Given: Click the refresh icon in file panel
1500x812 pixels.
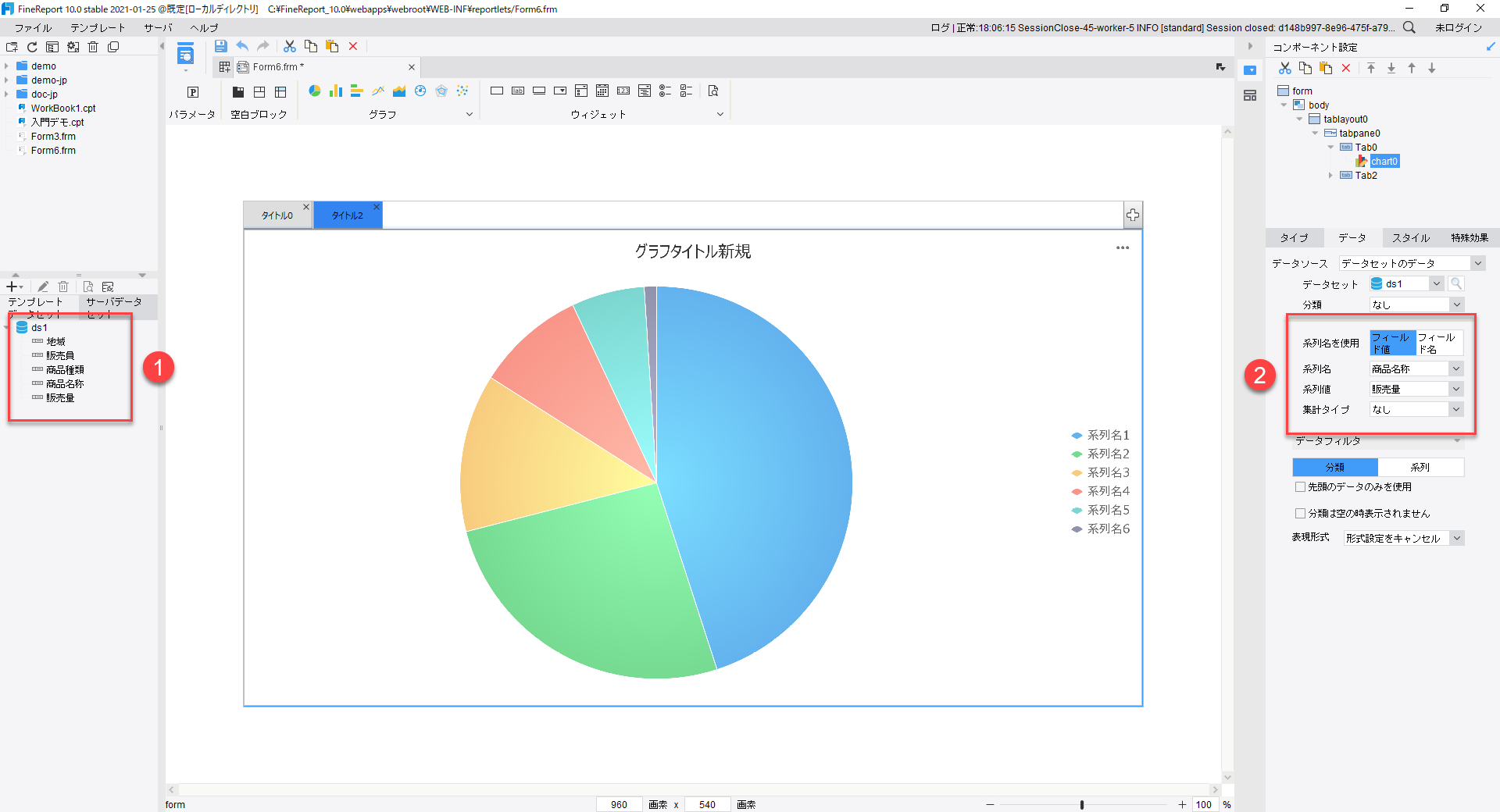Looking at the screenshot, I should pyautogui.click(x=32, y=47).
